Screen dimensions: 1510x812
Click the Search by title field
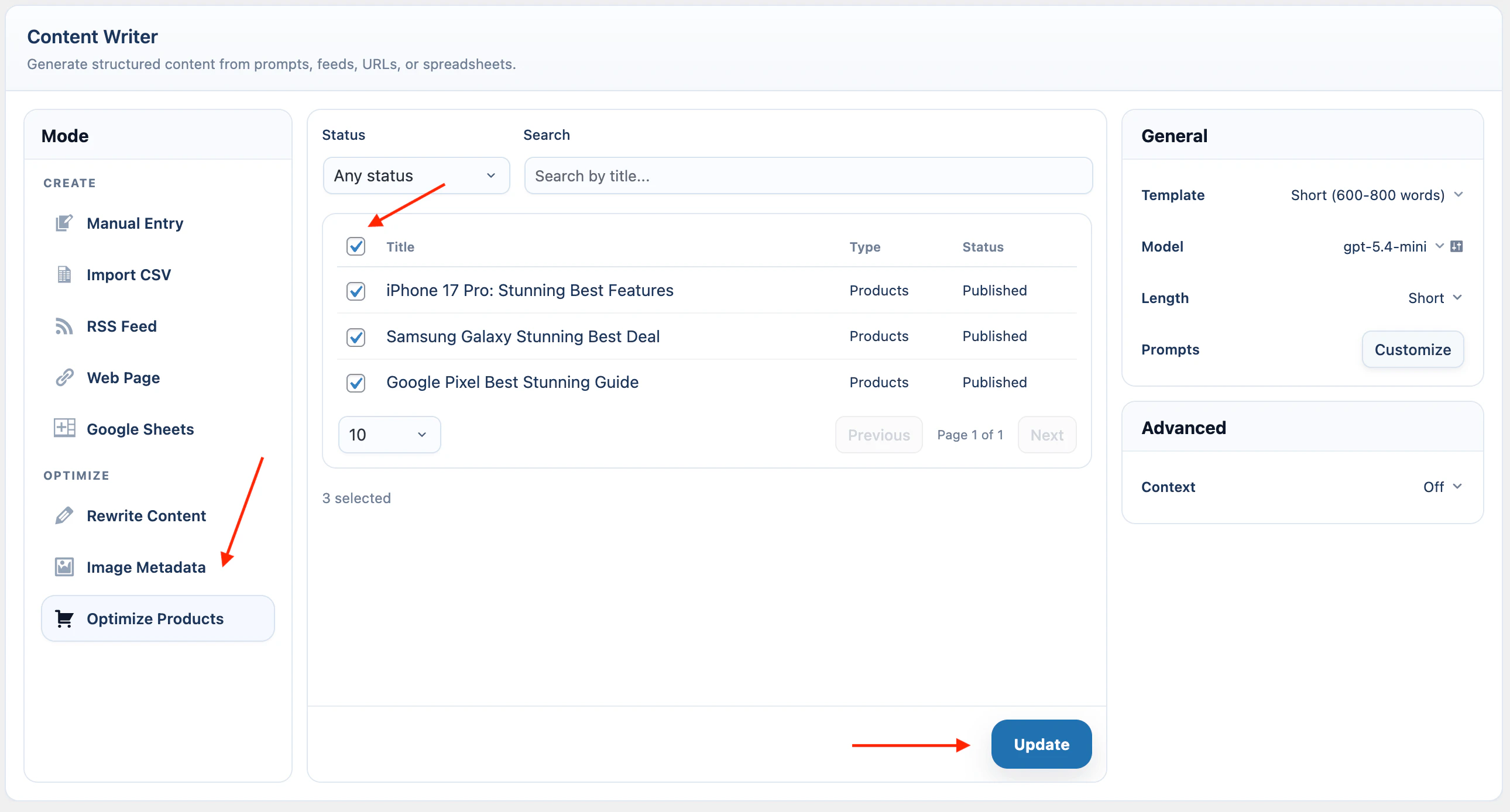point(808,176)
